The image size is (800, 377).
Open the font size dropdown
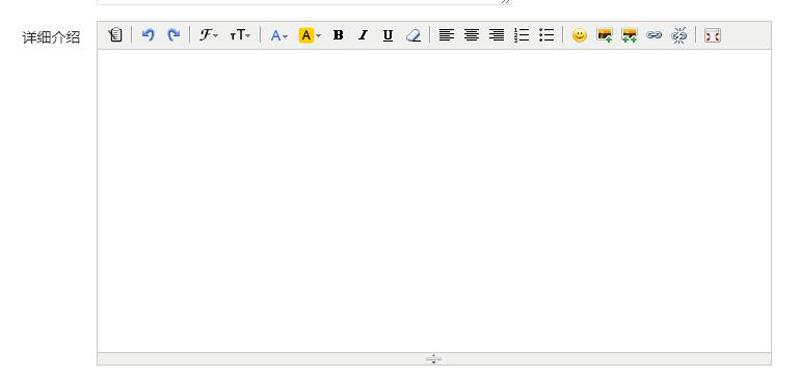click(x=240, y=35)
